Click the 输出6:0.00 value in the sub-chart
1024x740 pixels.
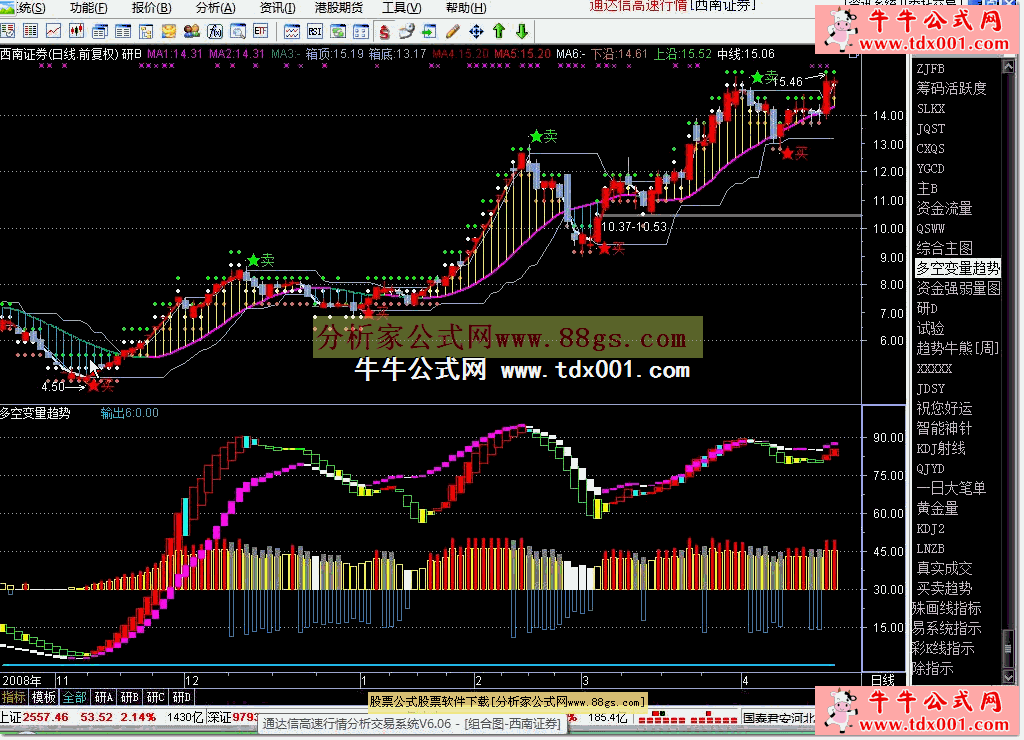[129, 413]
